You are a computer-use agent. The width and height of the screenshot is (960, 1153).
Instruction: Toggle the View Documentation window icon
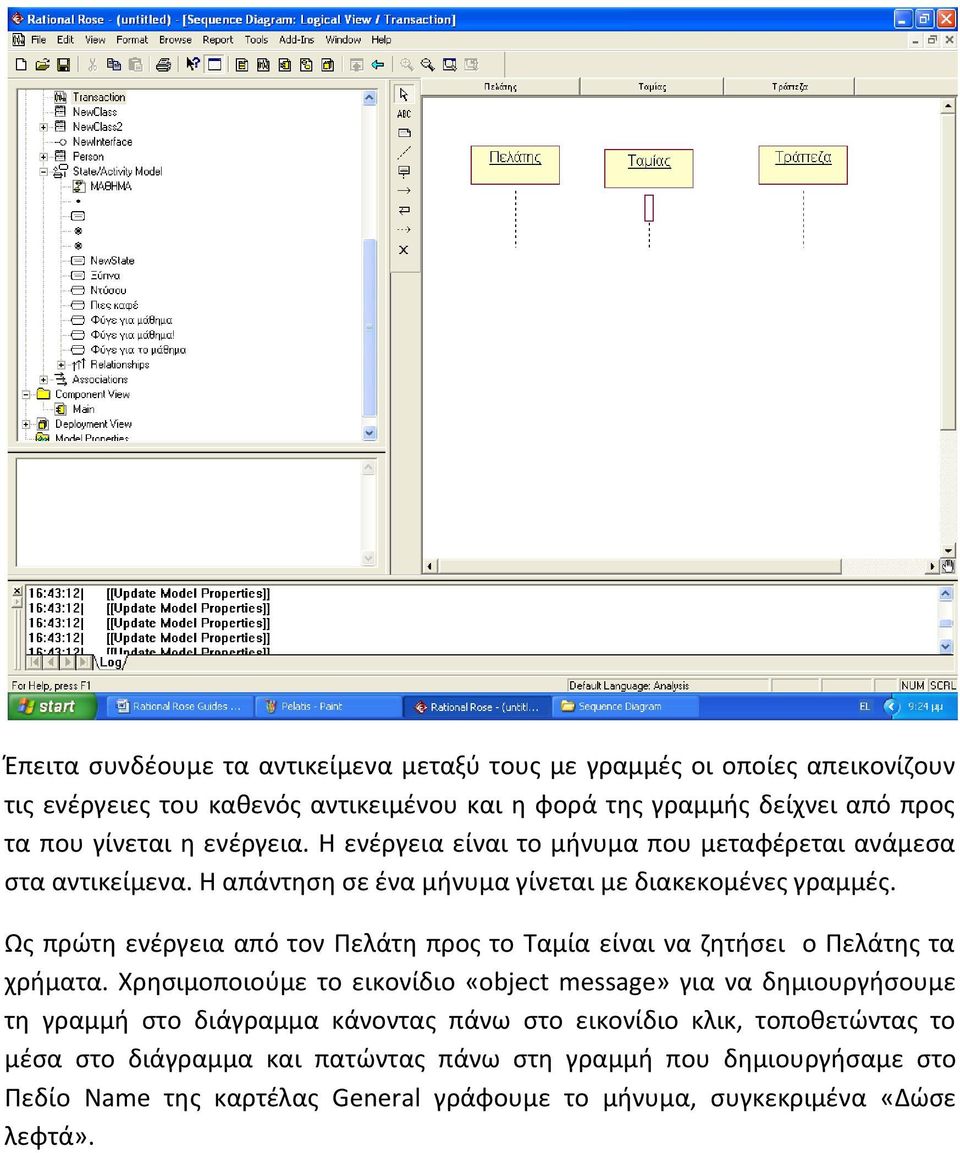(x=215, y=65)
